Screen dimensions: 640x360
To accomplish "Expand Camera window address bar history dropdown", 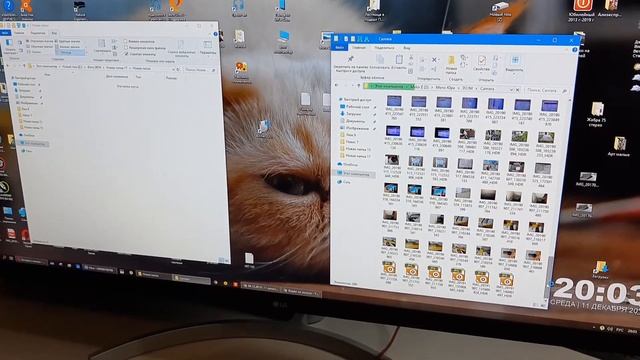I will (x=511, y=89).
